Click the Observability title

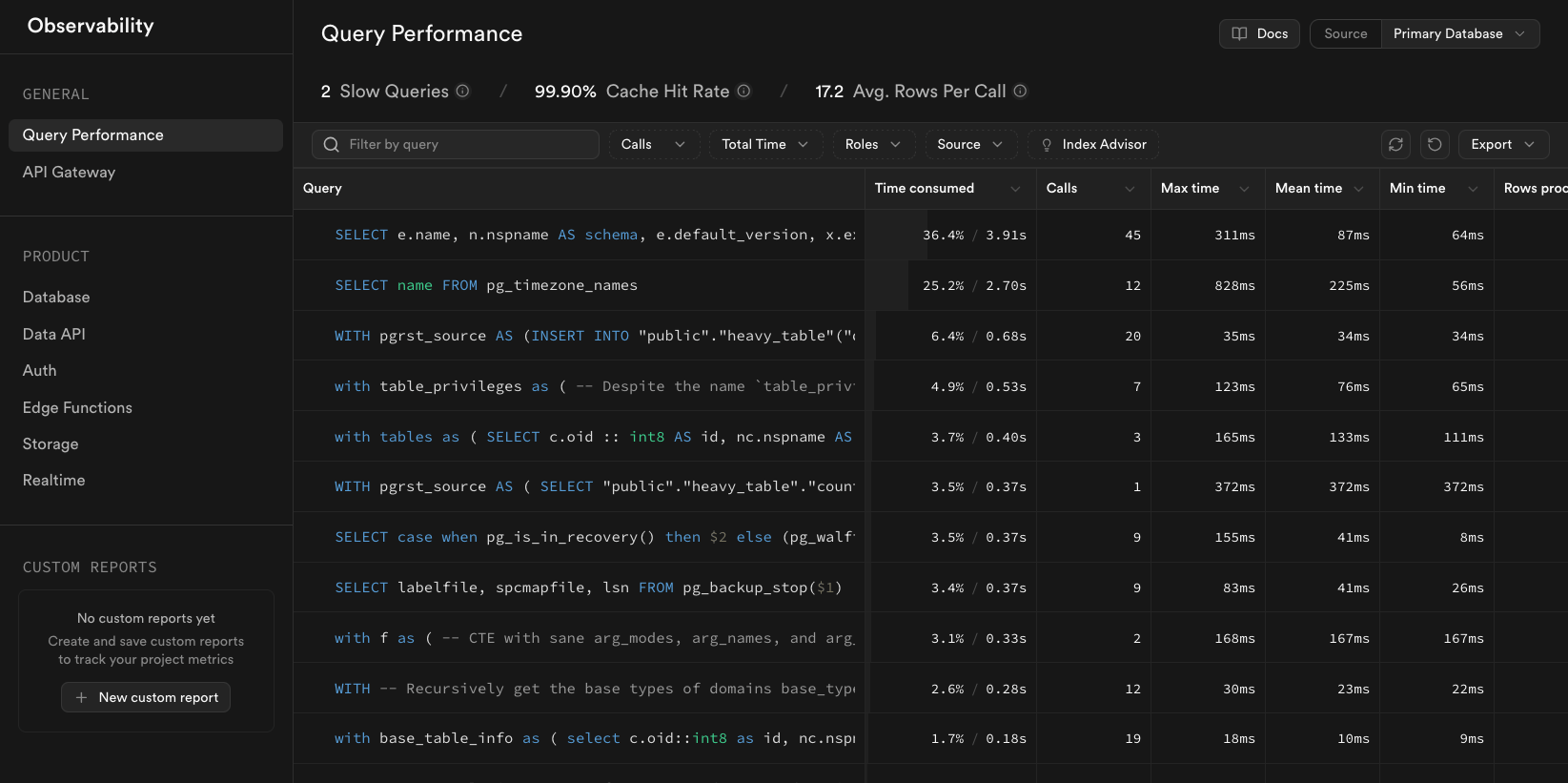point(91,26)
